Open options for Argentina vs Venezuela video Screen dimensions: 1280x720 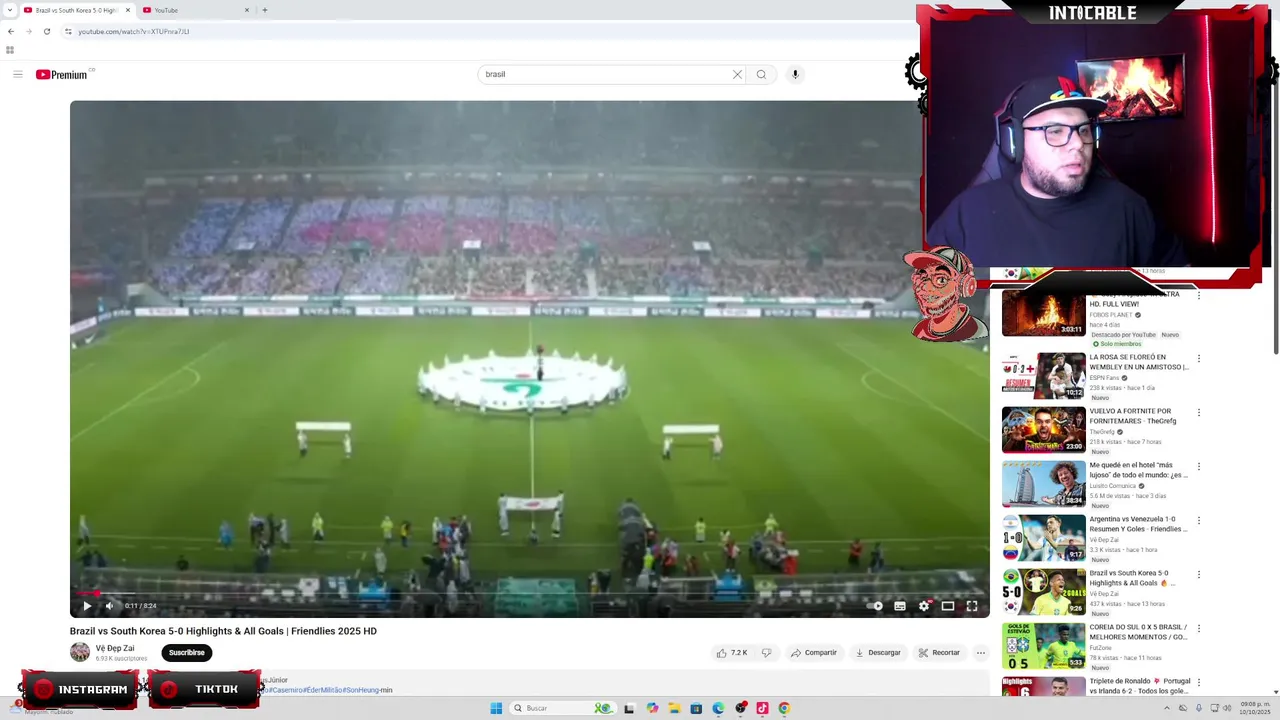pos(1199,520)
